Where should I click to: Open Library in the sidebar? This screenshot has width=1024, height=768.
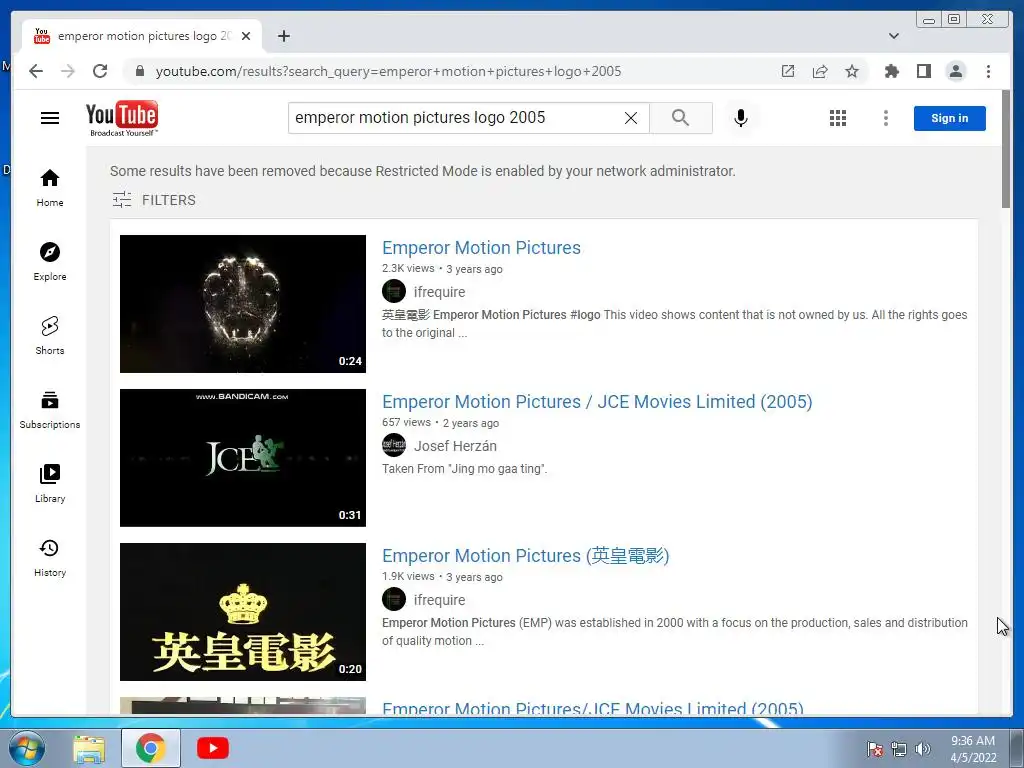pyautogui.click(x=50, y=483)
